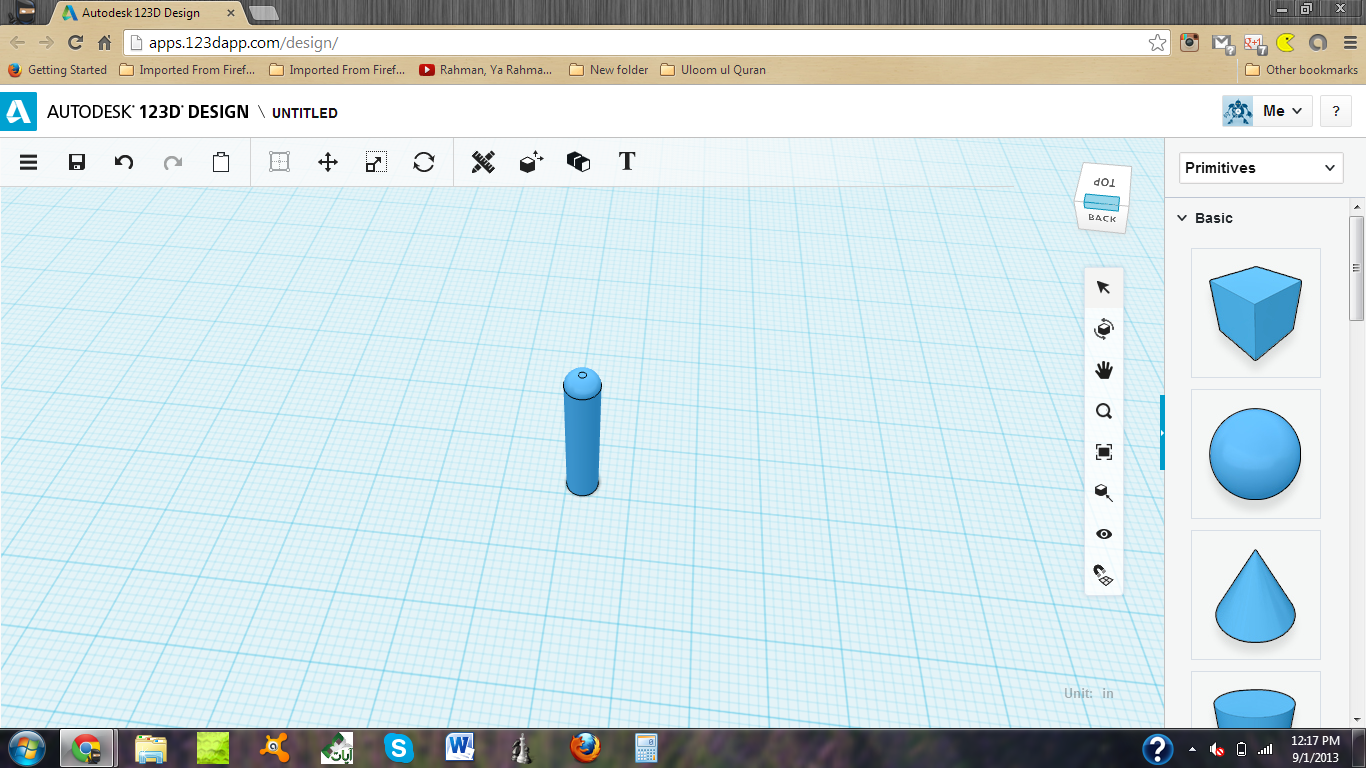Open the help question mark button
1366x768 pixels.
coord(1336,111)
